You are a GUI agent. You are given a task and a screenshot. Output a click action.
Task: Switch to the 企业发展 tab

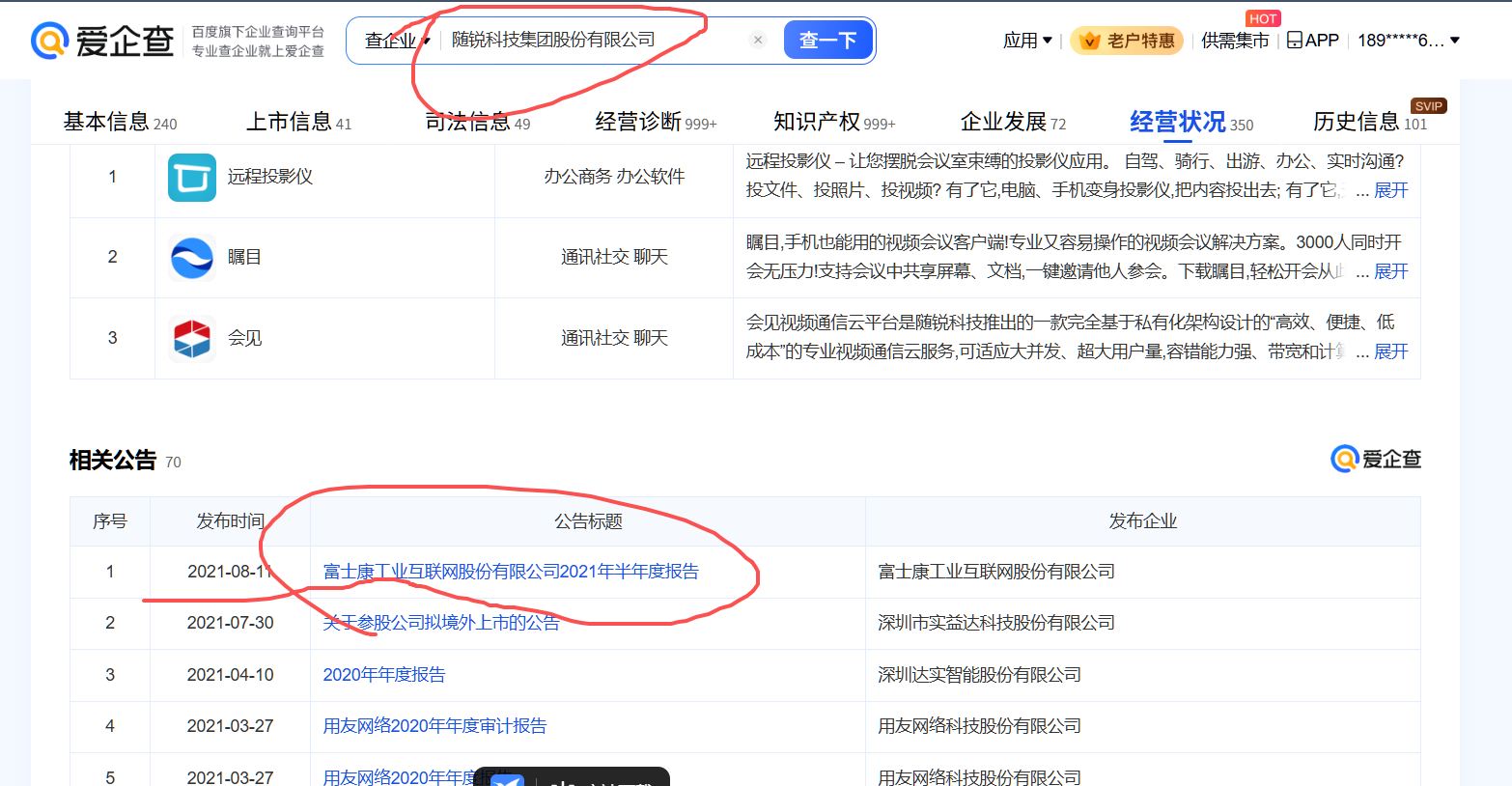point(1013,122)
